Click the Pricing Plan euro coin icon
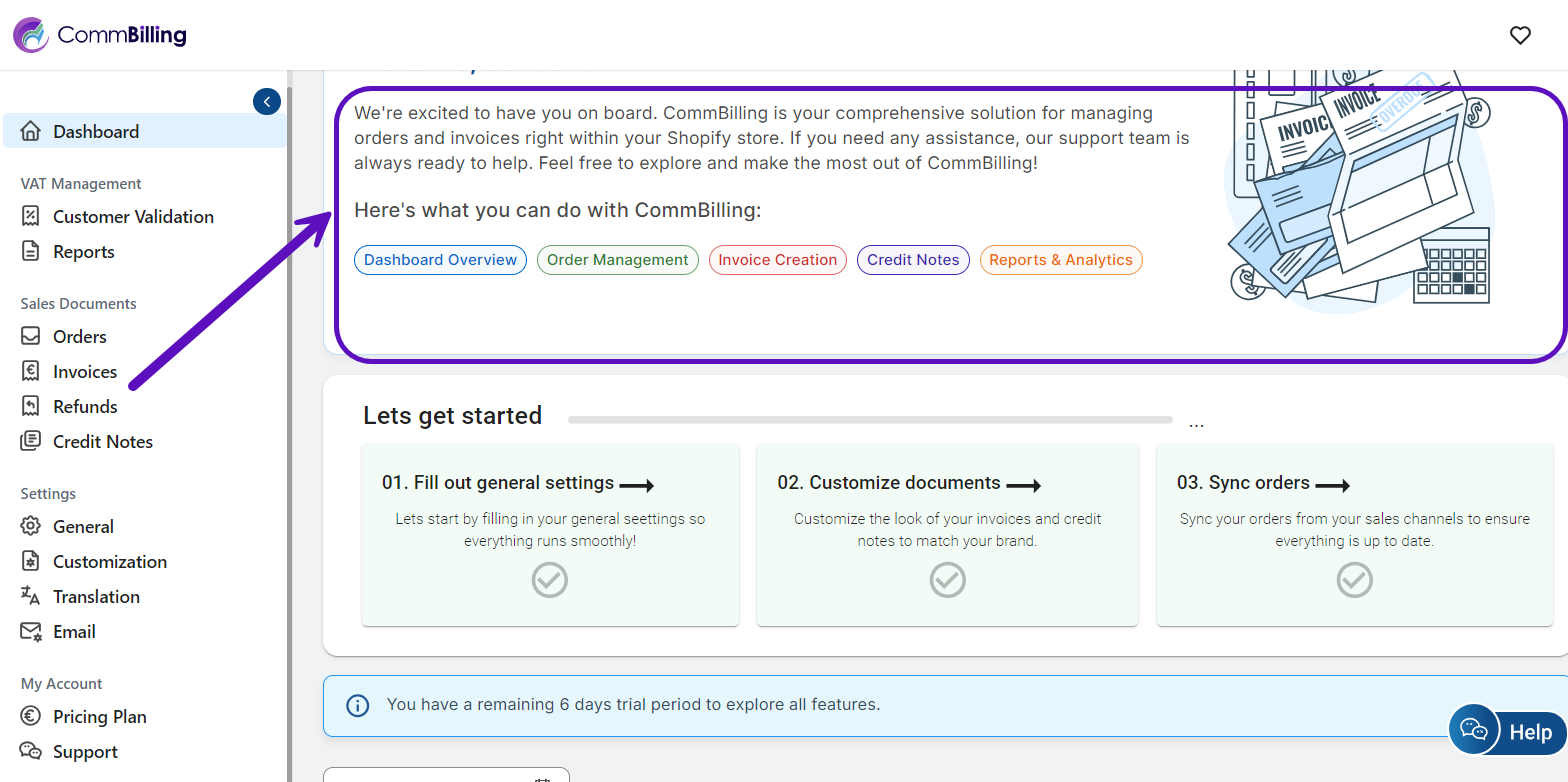Viewport: 1568px width, 782px height. point(31,716)
